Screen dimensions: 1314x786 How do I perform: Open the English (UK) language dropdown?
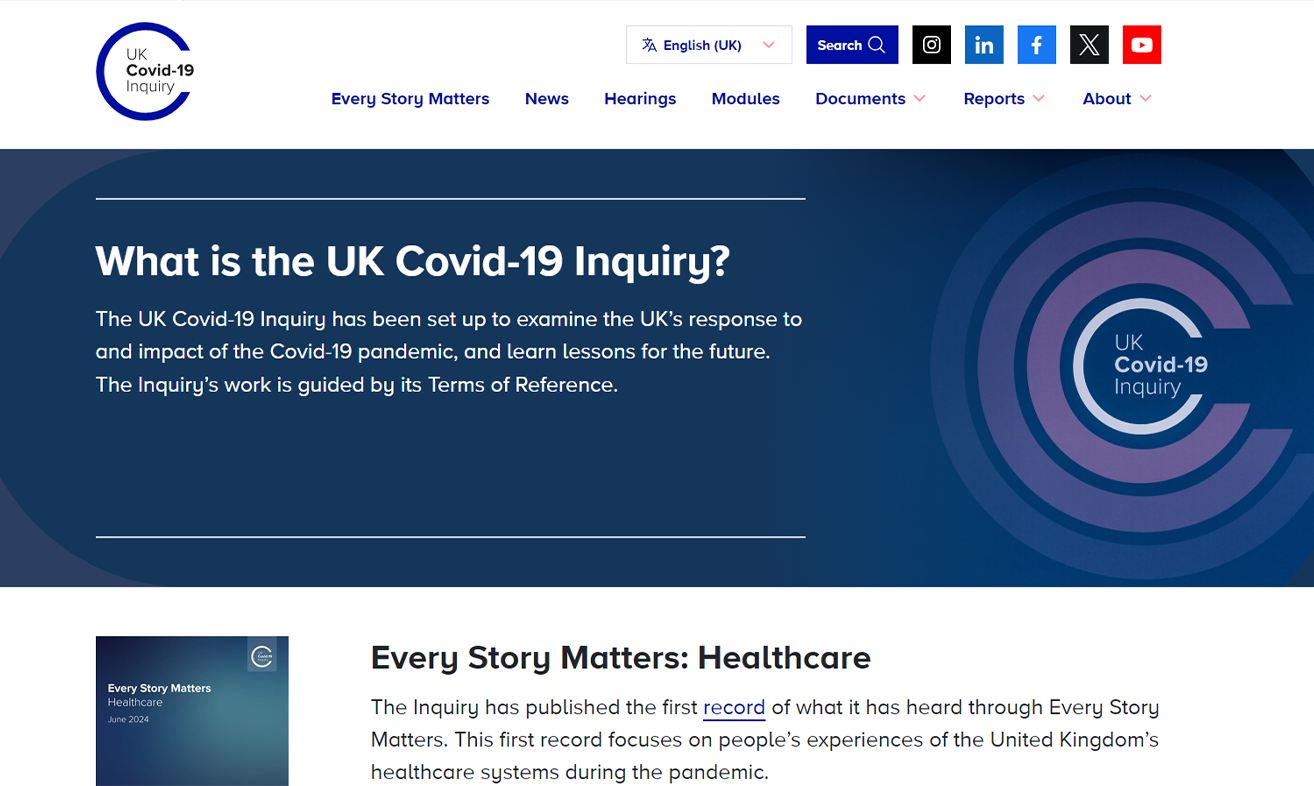tap(708, 45)
